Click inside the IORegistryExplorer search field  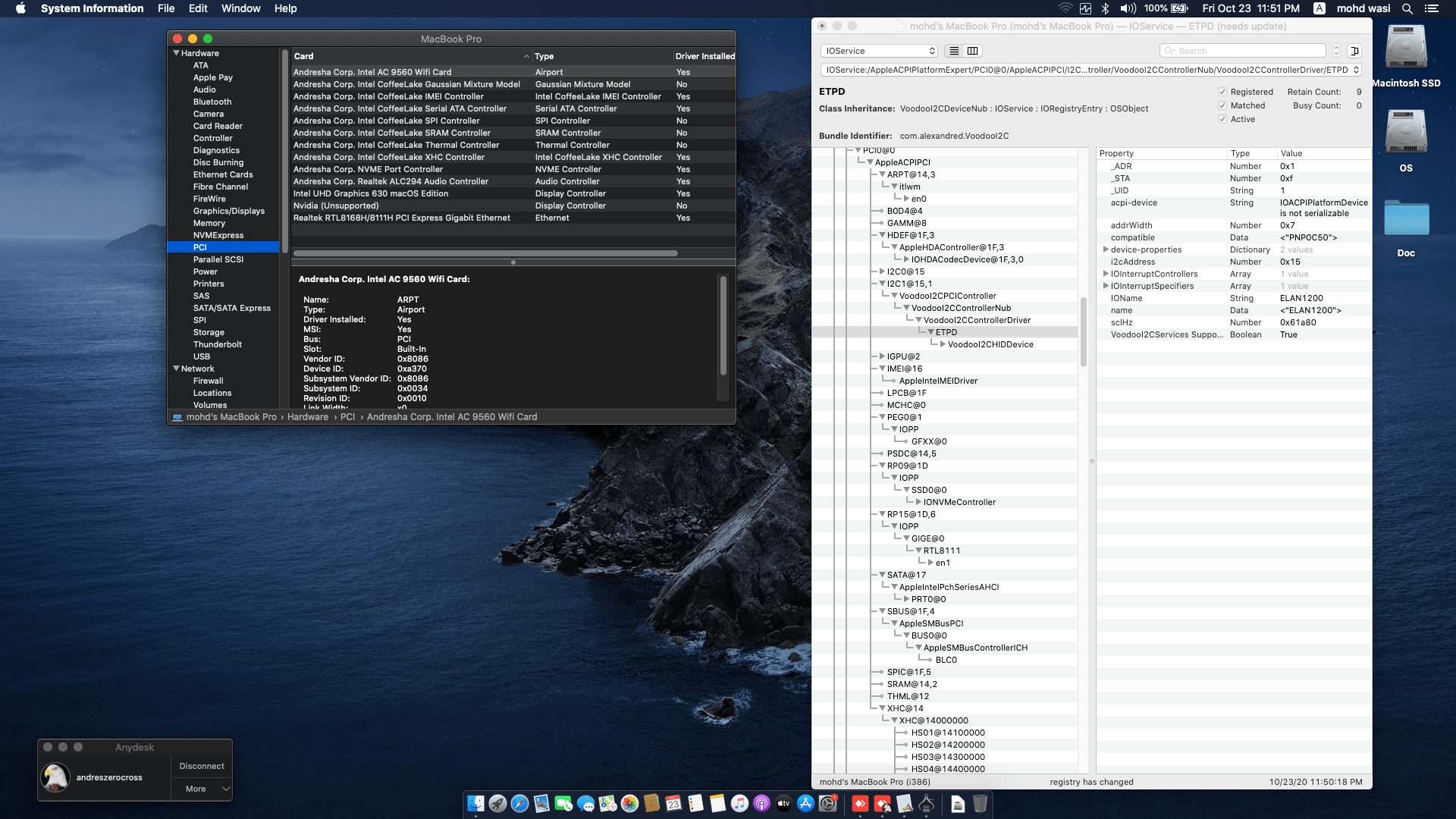tap(1244, 50)
